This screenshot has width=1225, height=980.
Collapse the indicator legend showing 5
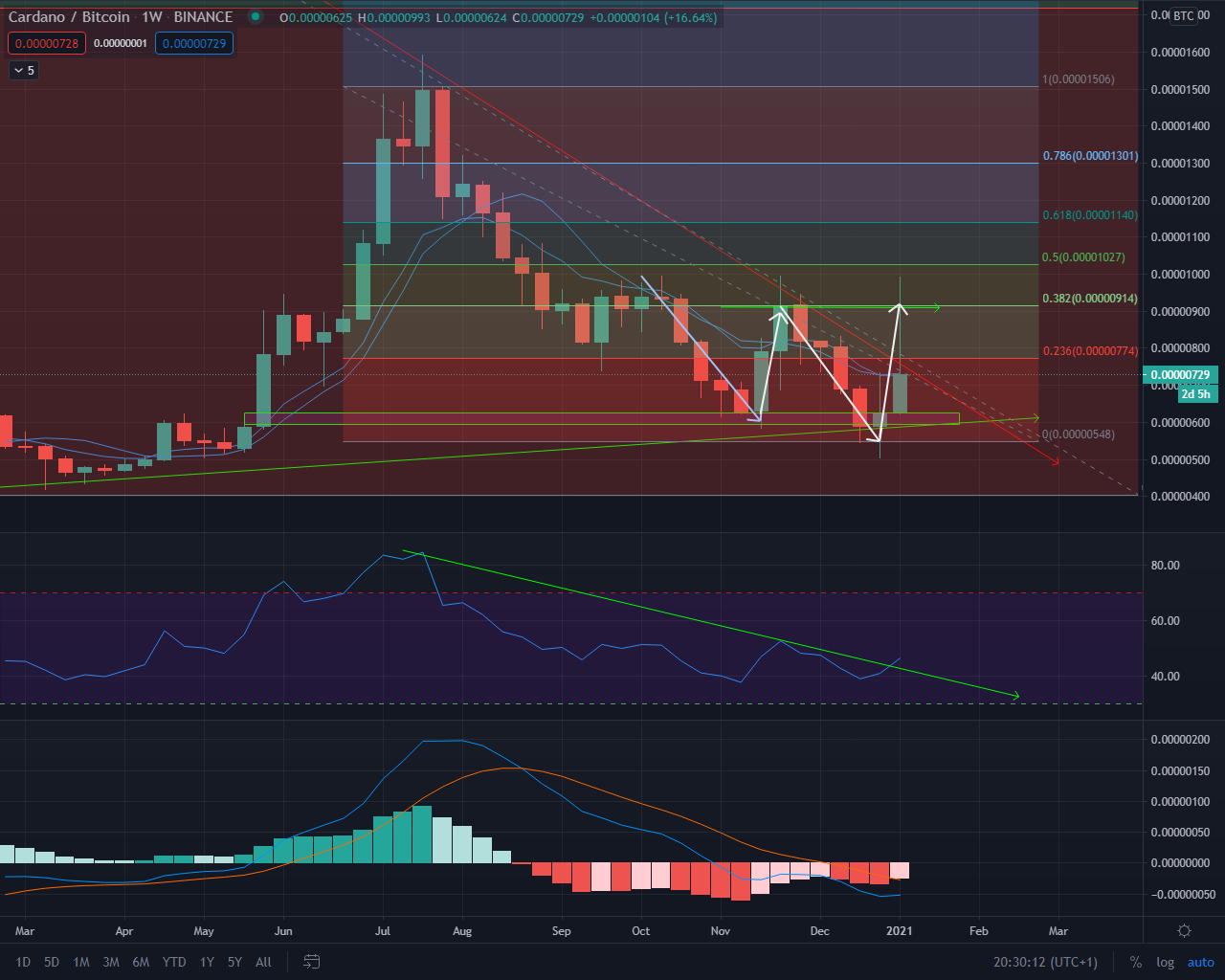coord(24,70)
